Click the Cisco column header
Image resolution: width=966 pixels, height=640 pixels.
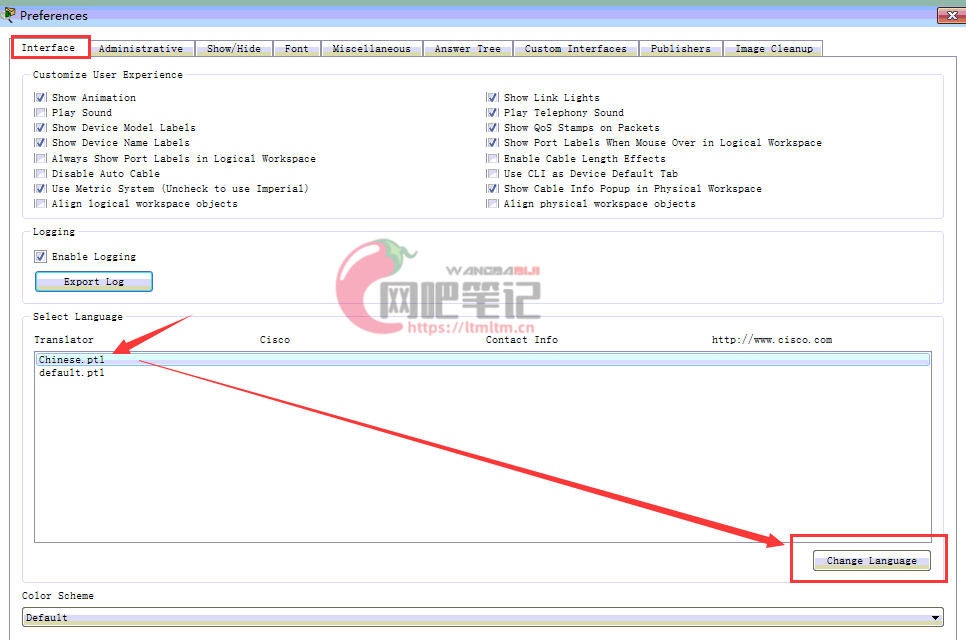point(275,339)
